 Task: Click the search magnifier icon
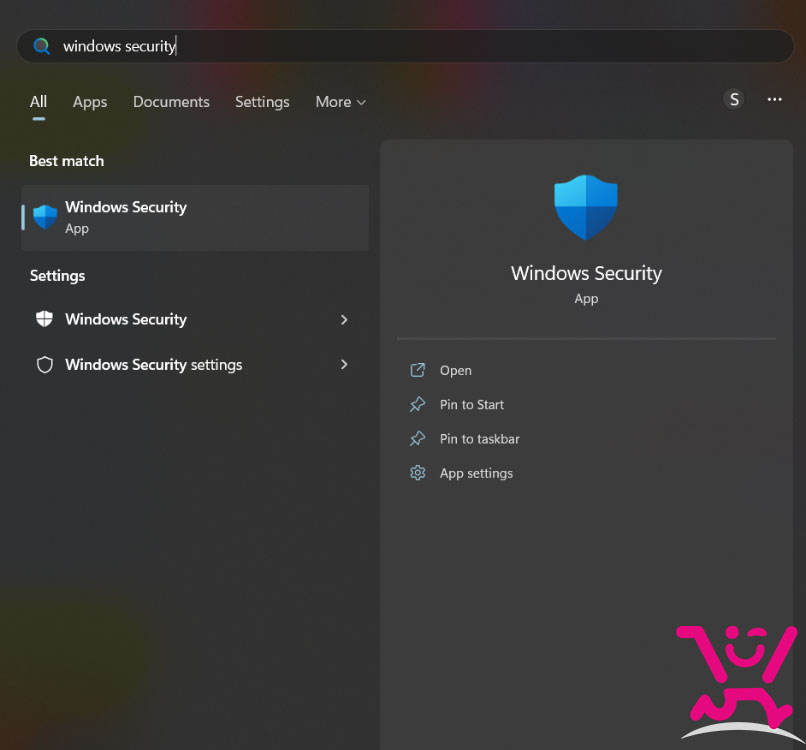pyautogui.click(x=42, y=46)
